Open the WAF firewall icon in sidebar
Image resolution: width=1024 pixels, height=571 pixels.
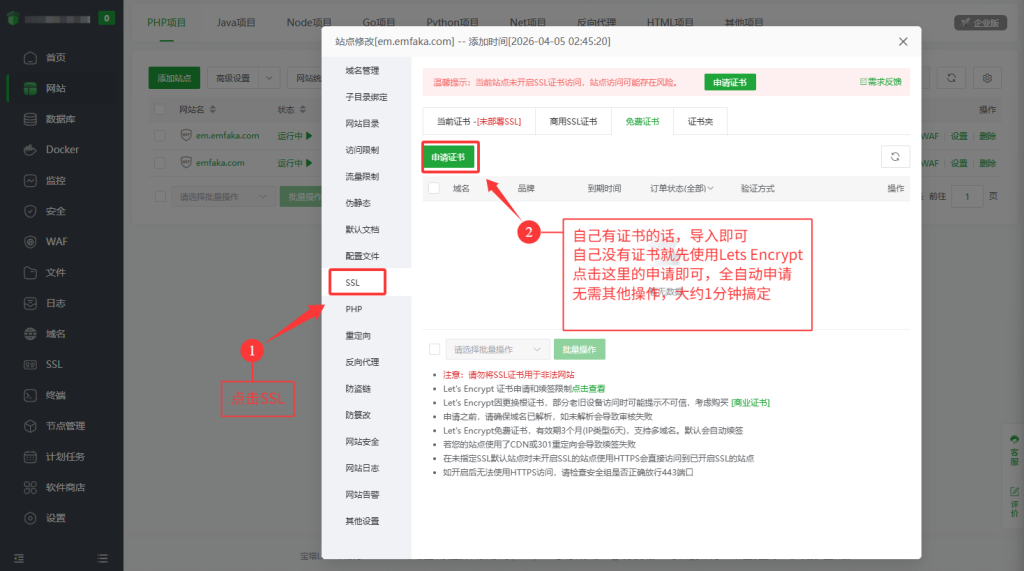(30, 242)
